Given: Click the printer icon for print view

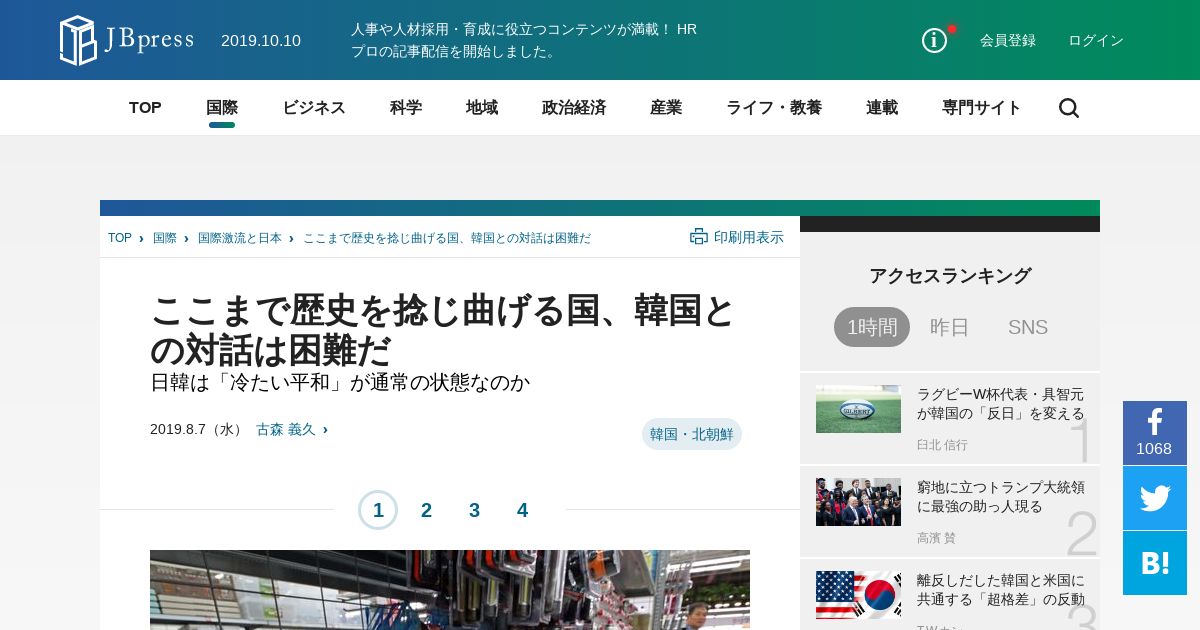Looking at the screenshot, I should pyautogui.click(x=699, y=237).
